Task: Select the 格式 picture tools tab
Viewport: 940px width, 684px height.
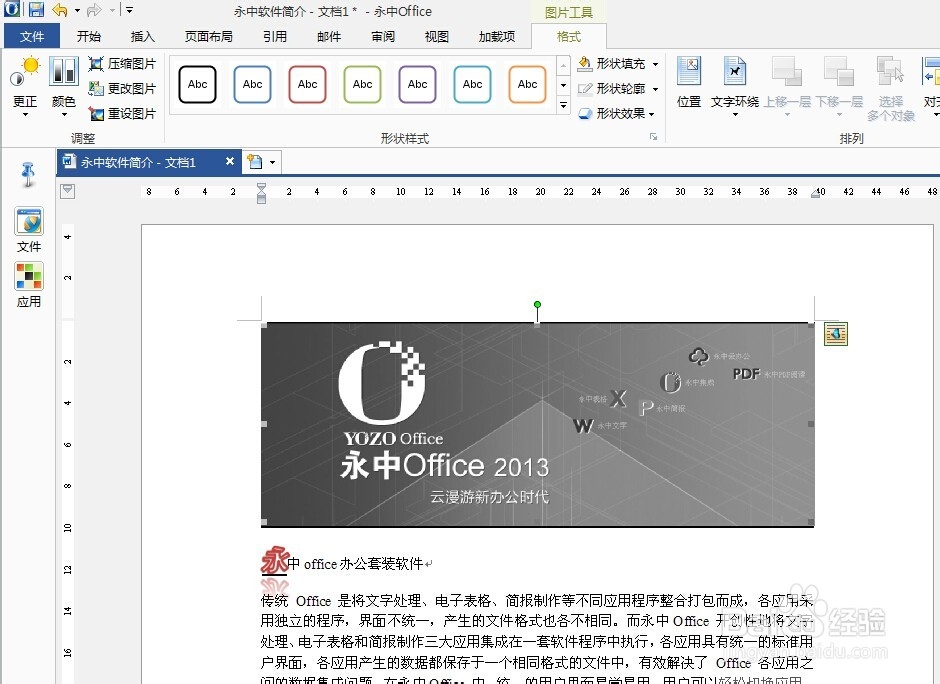Action: pos(568,37)
